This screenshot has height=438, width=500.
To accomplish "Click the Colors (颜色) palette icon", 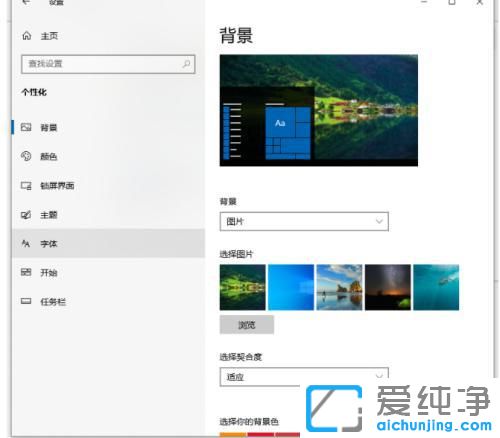I will point(26,156).
